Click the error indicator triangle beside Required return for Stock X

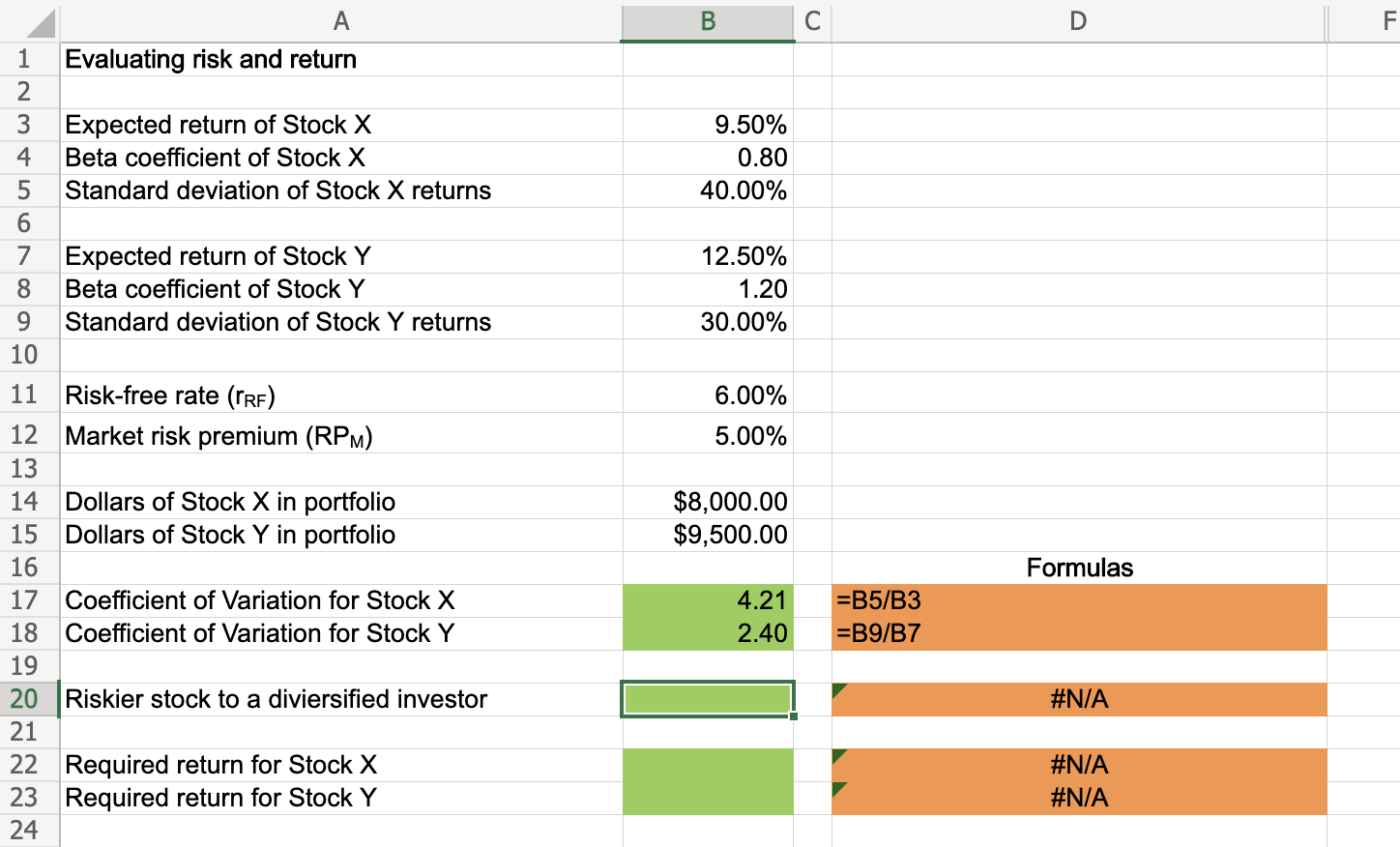(837, 755)
